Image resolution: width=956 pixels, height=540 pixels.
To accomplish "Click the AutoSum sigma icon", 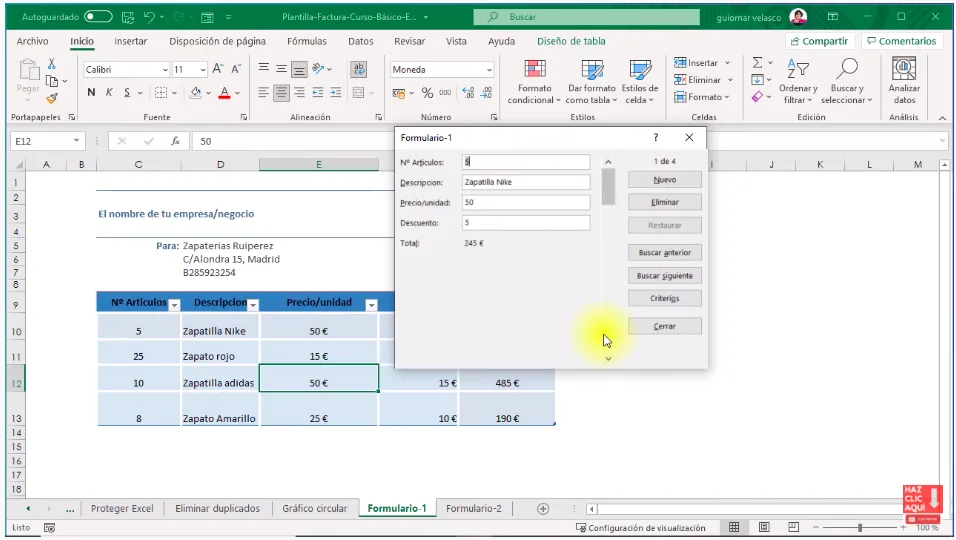I will 757,63.
